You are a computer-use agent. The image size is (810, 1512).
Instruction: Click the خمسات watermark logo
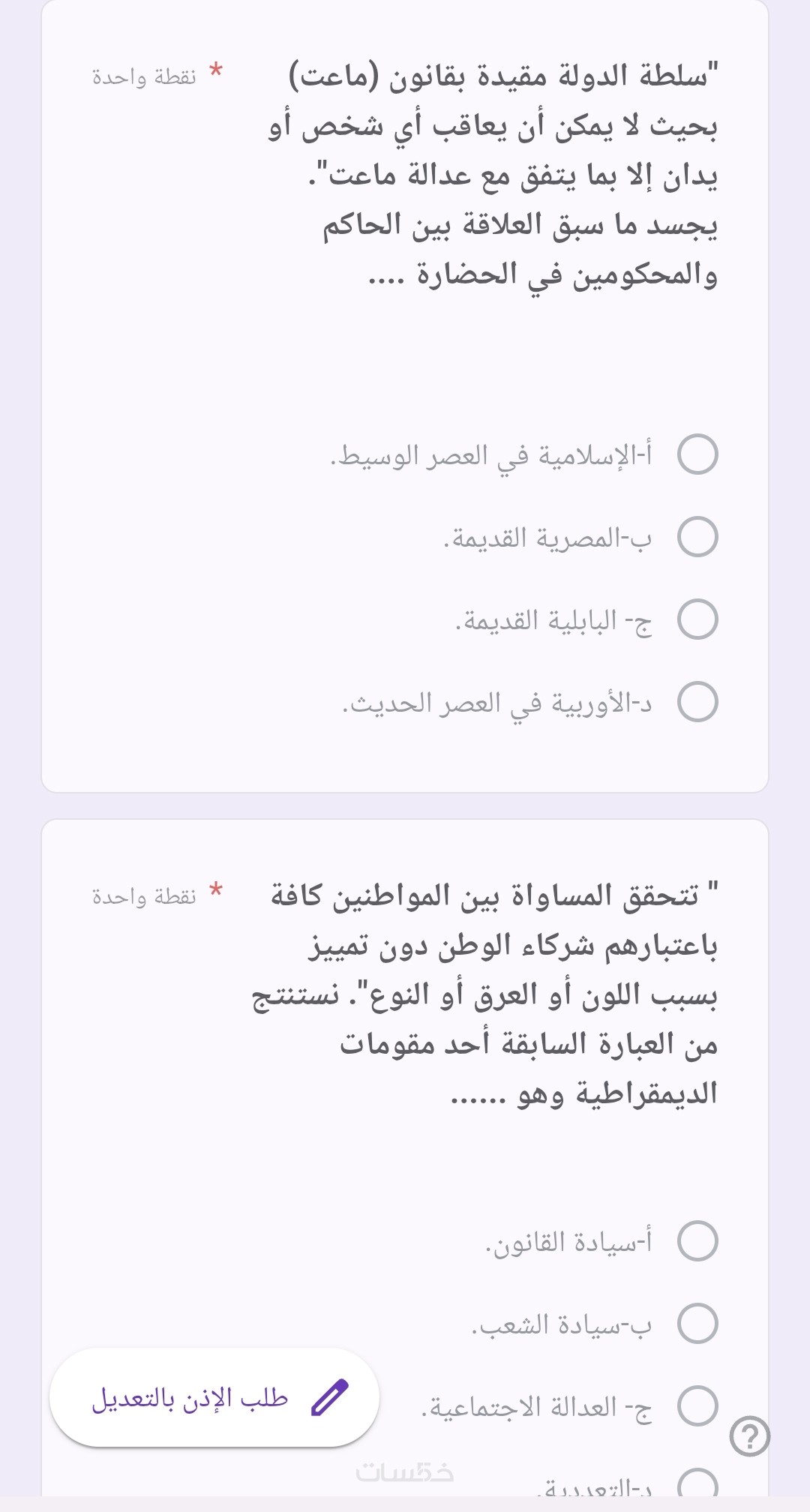pos(405,1472)
